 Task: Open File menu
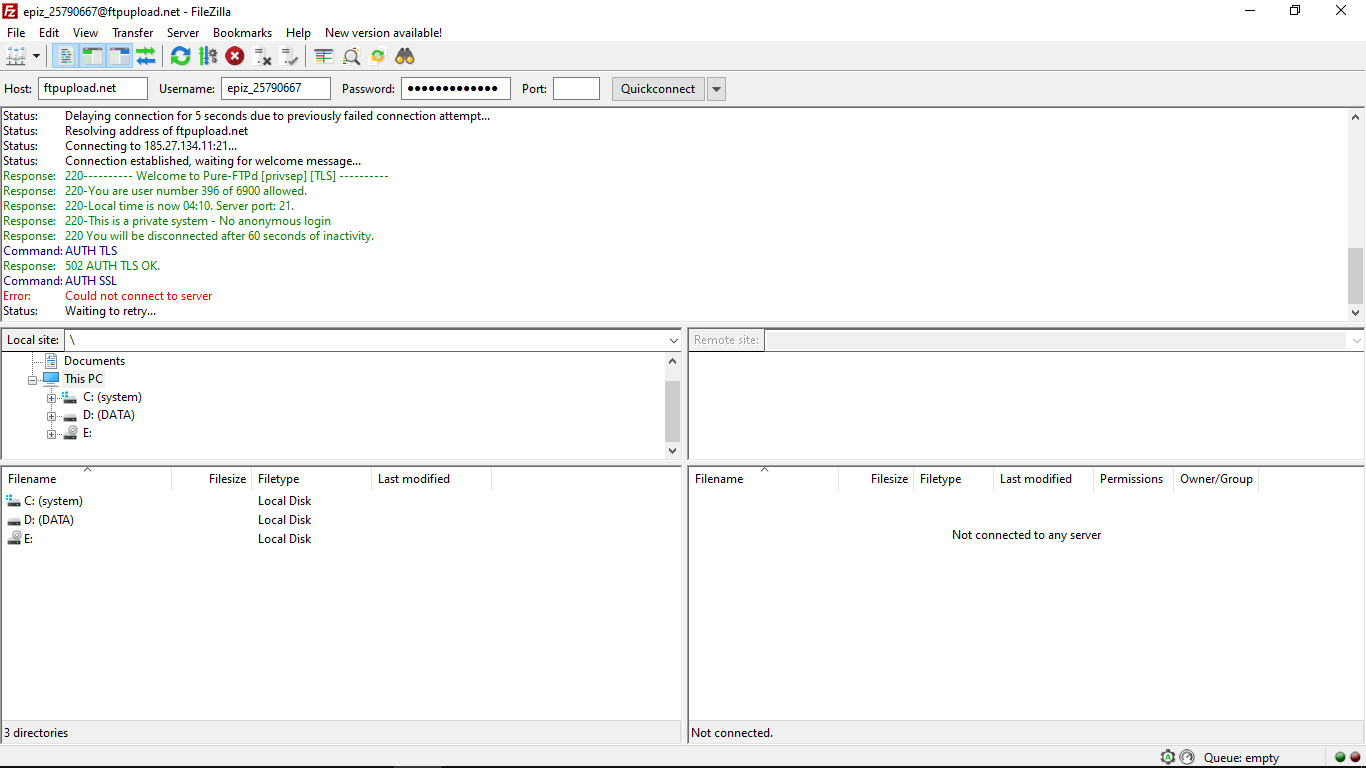(x=16, y=33)
